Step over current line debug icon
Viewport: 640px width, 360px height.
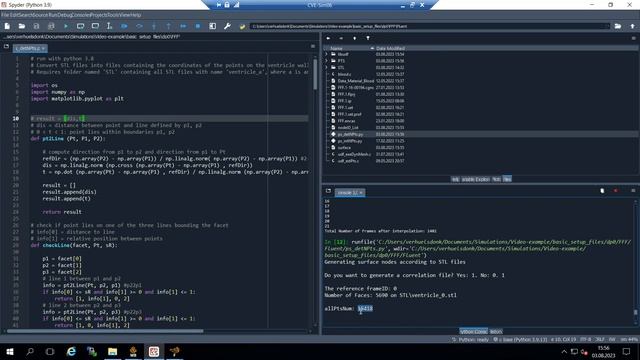click(x=139, y=26)
